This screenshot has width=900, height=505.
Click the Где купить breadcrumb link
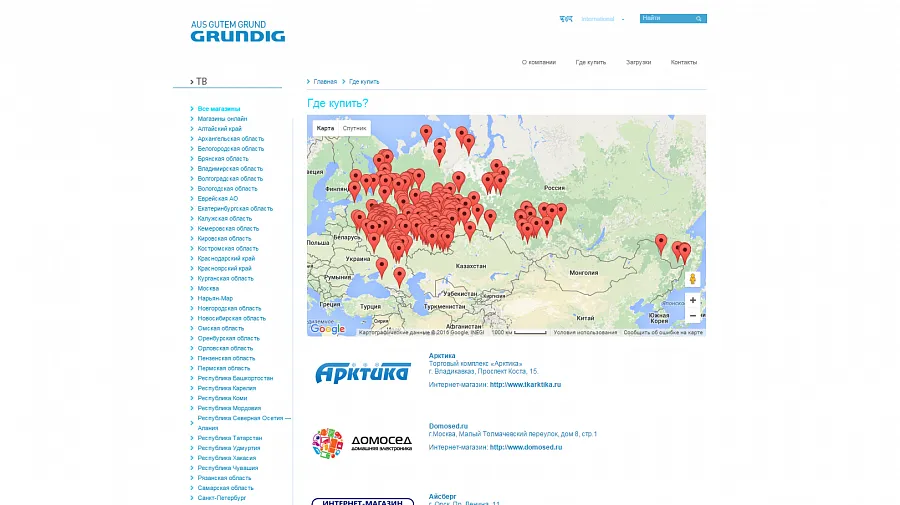tap(364, 81)
